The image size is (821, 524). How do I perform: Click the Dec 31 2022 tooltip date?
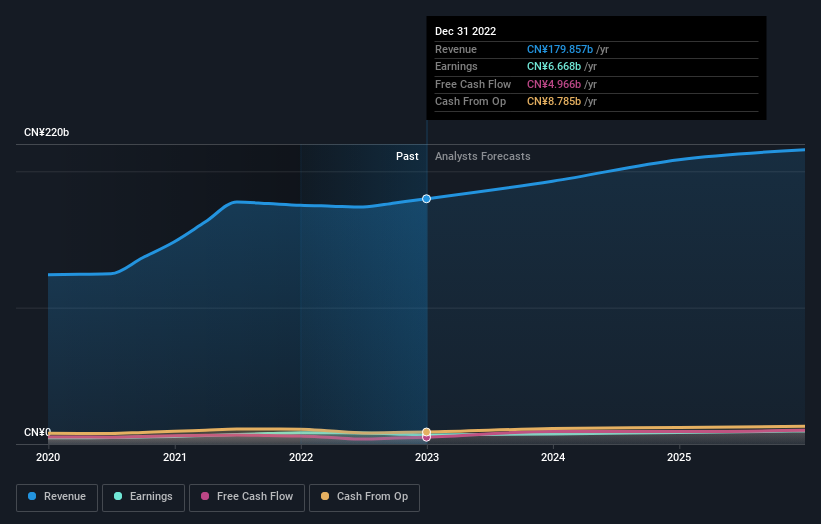pos(465,31)
